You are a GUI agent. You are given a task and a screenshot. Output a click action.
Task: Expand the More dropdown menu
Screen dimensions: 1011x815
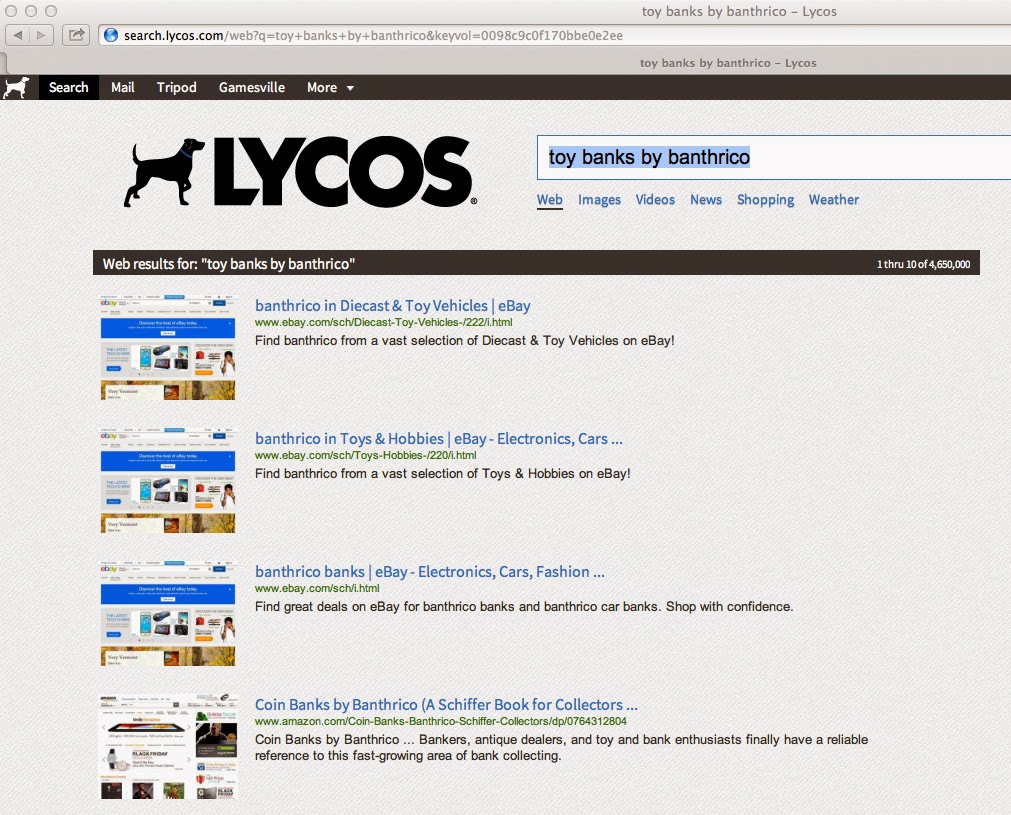click(330, 88)
